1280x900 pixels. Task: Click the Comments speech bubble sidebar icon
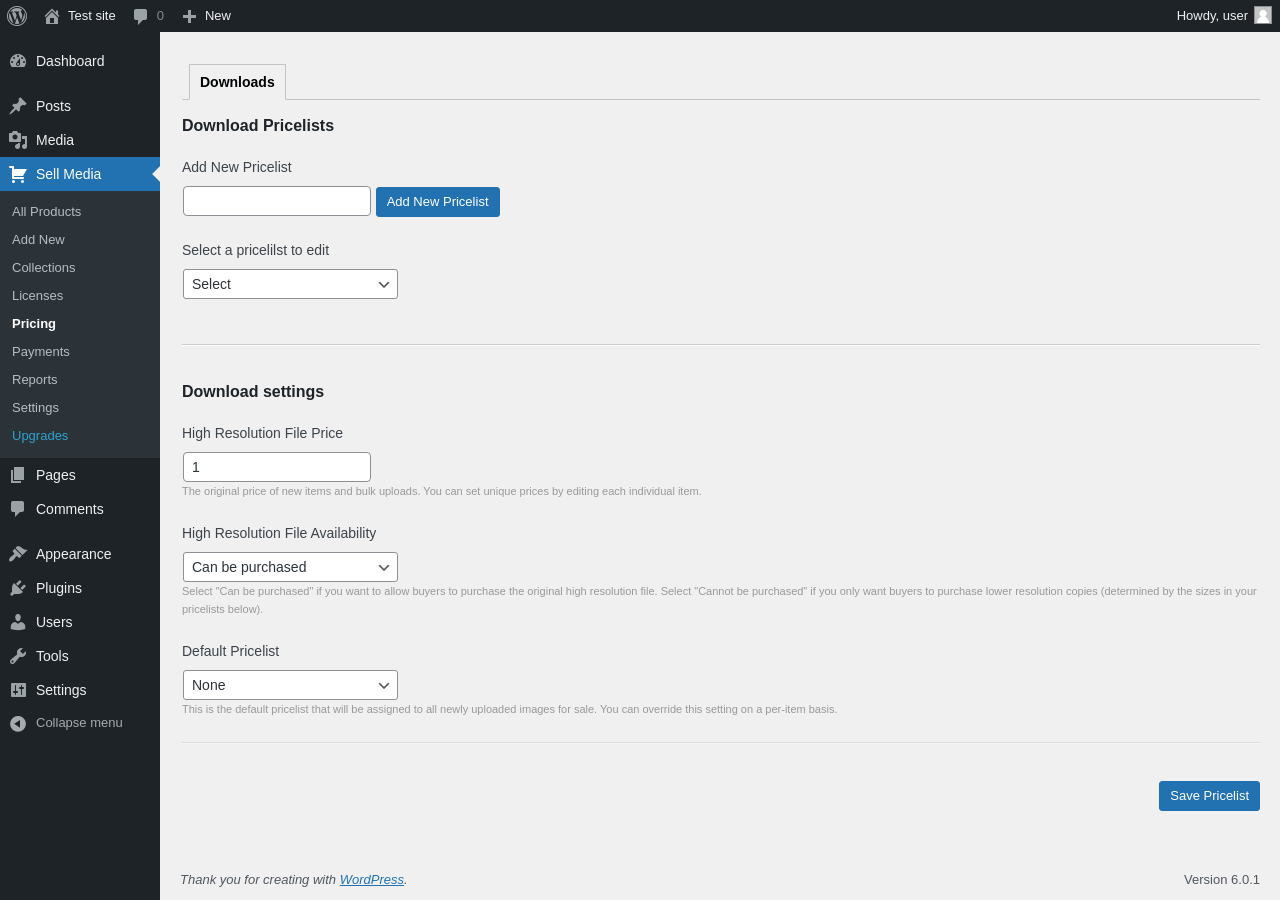(x=18, y=509)
